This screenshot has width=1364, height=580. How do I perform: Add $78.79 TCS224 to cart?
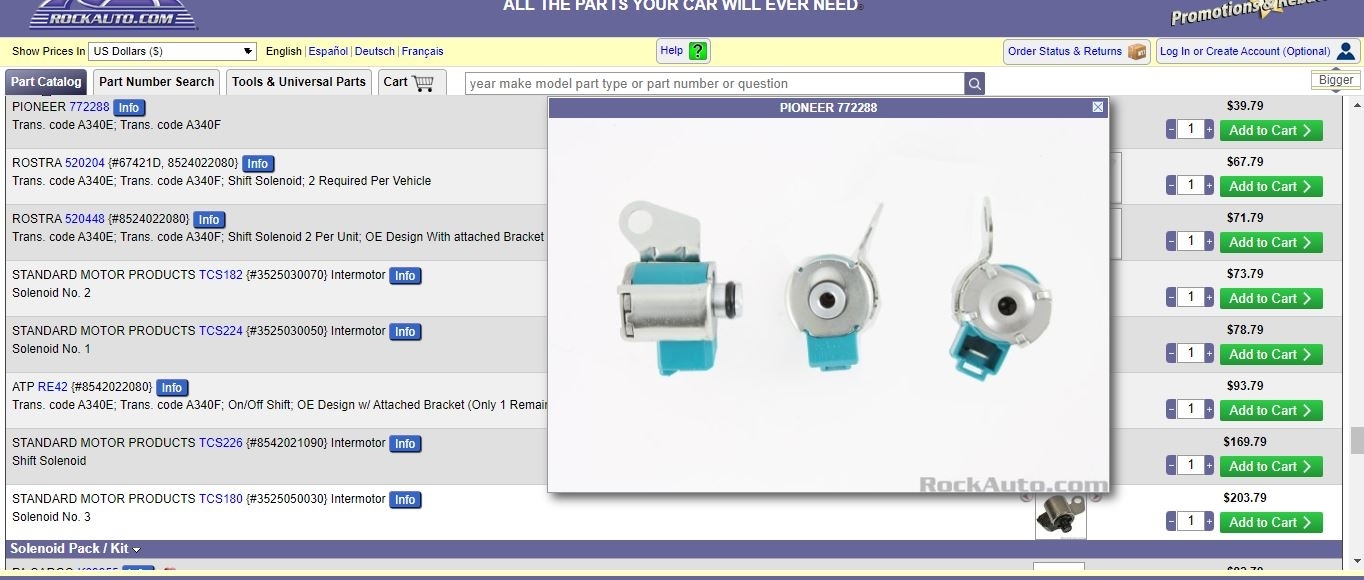click(x=1271, y=354)
